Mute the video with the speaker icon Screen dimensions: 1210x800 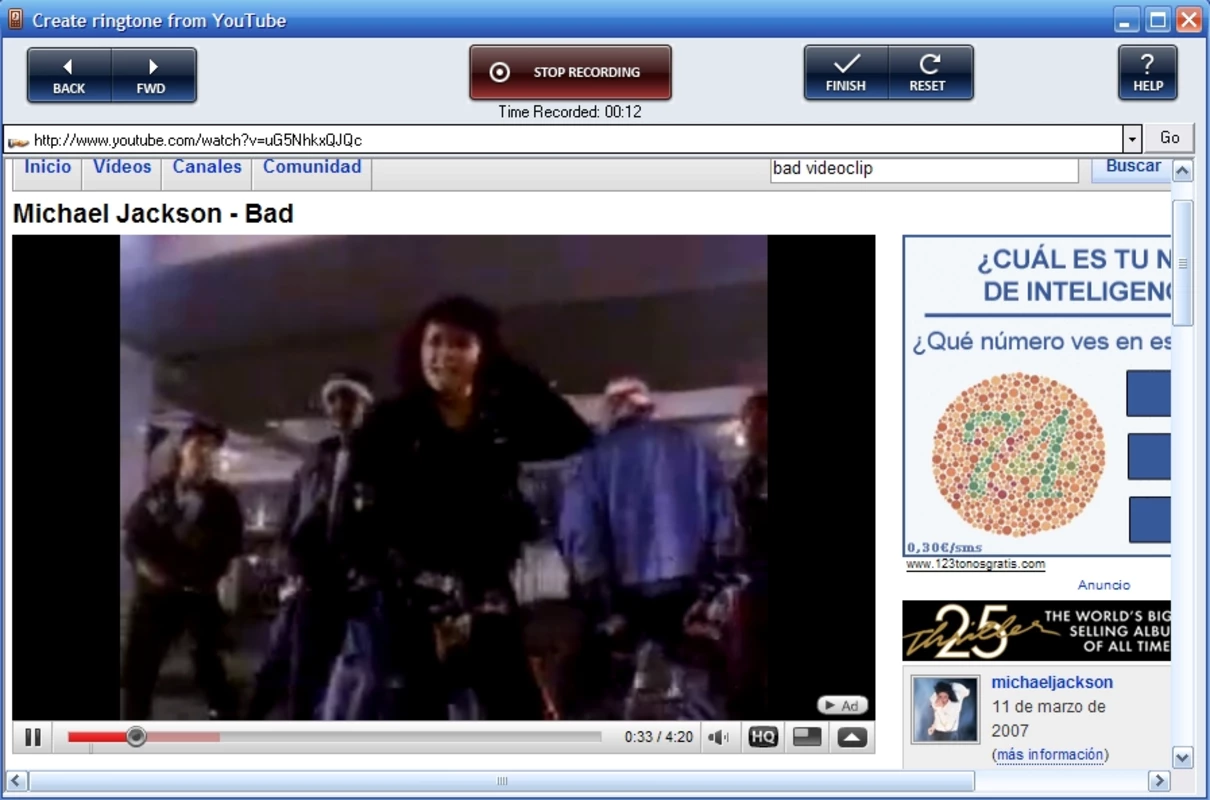[718, 737]
